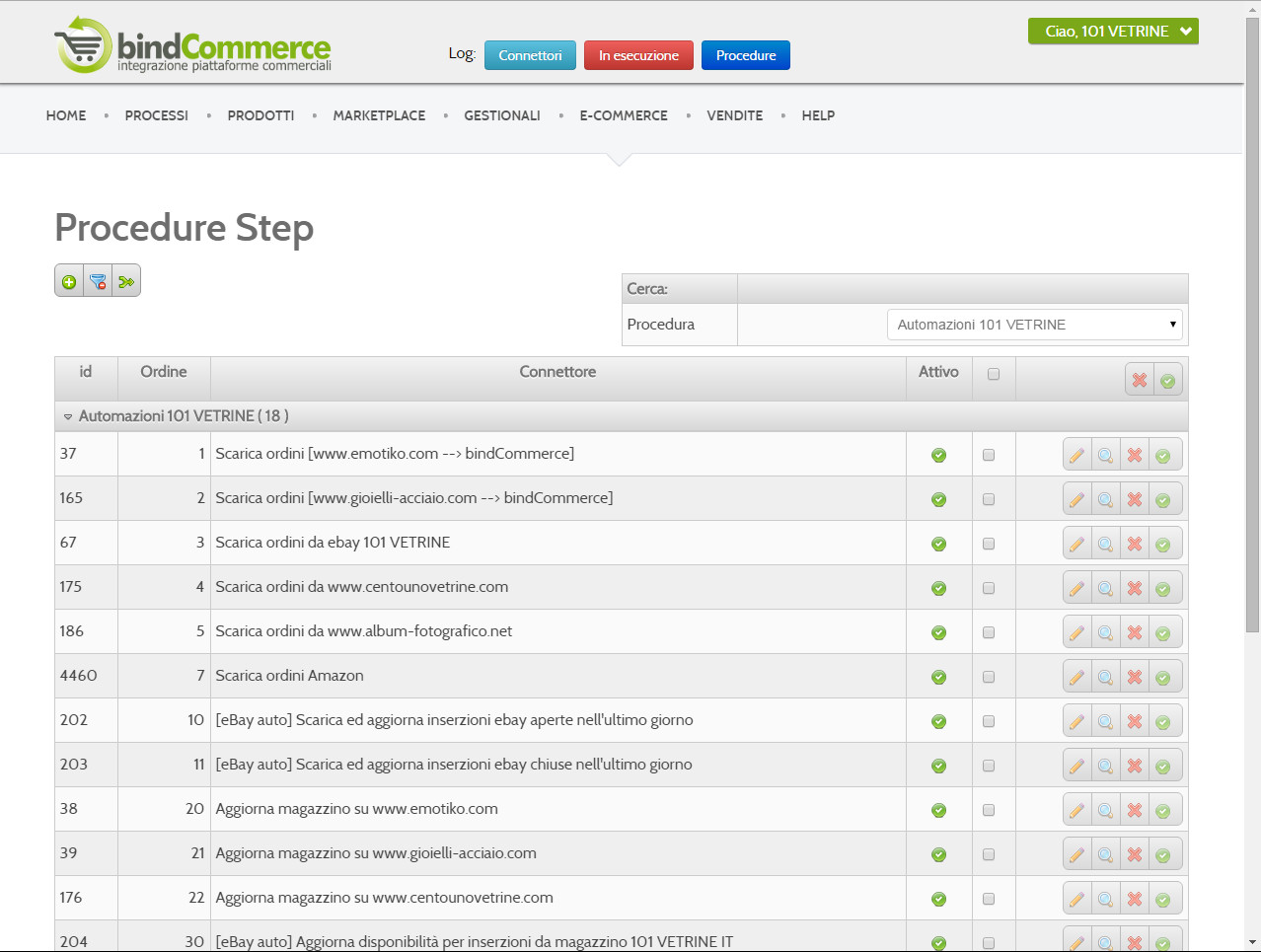Image resolution: width=1261 pixels, height=952 pixels.
Task: Open the Procedura dropdown 'Automazioni 101 VETRINE'
Action: (1034, 325)
